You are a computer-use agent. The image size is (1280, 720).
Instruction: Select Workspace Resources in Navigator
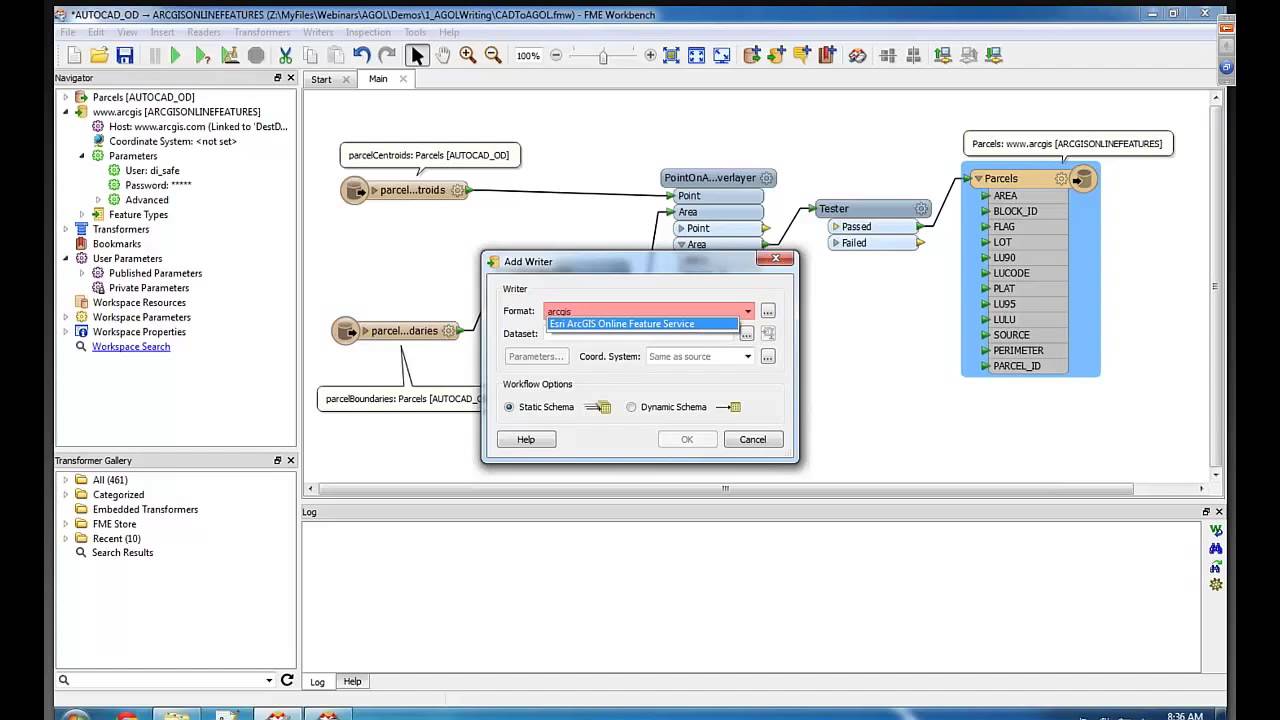(x=139, y=302)
